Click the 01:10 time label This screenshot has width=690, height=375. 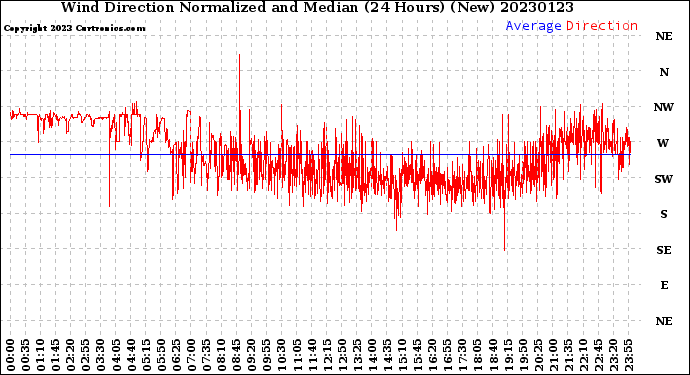pyautogui.click(x=41, y=356)
